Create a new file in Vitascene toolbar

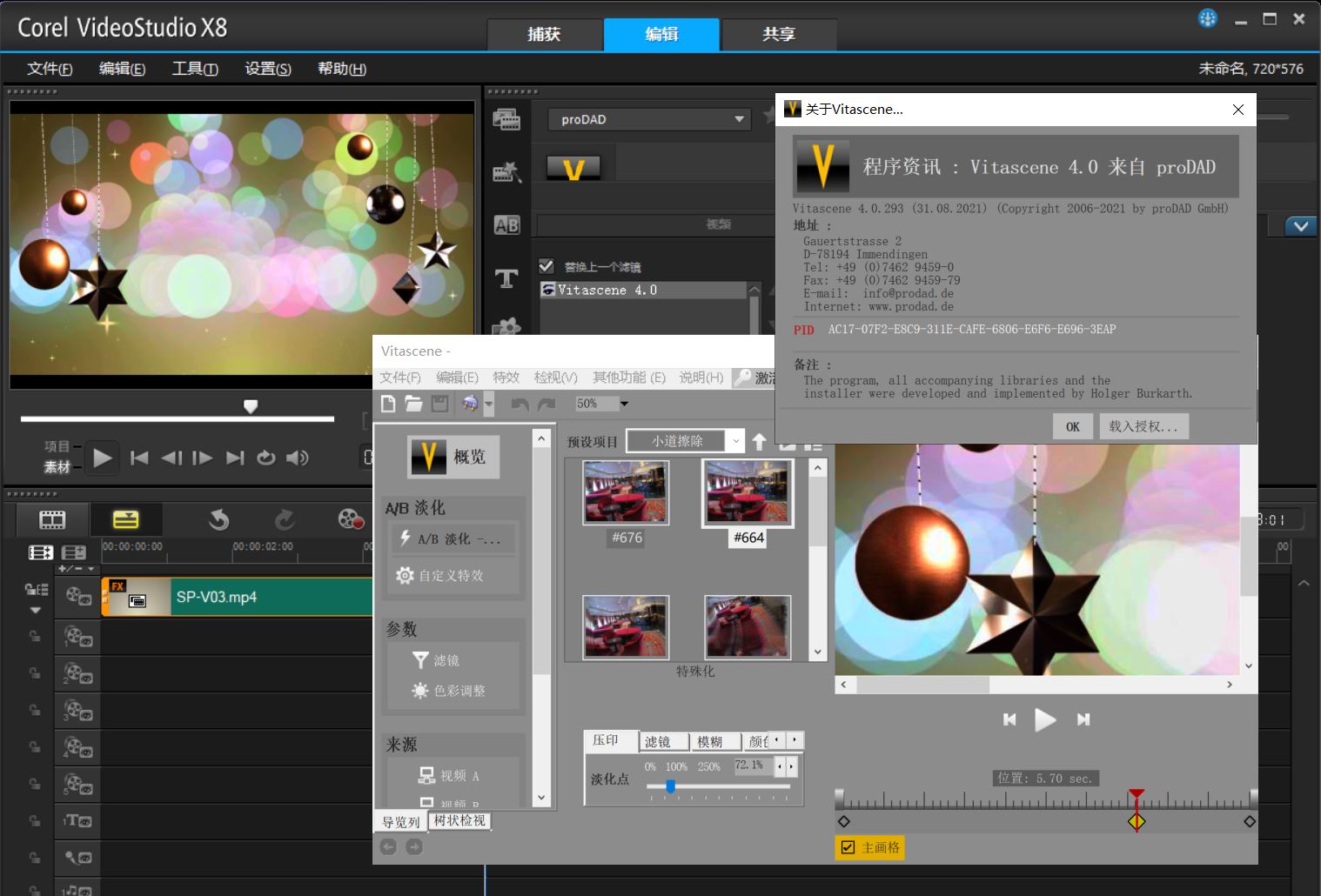(x=388, y=404)
